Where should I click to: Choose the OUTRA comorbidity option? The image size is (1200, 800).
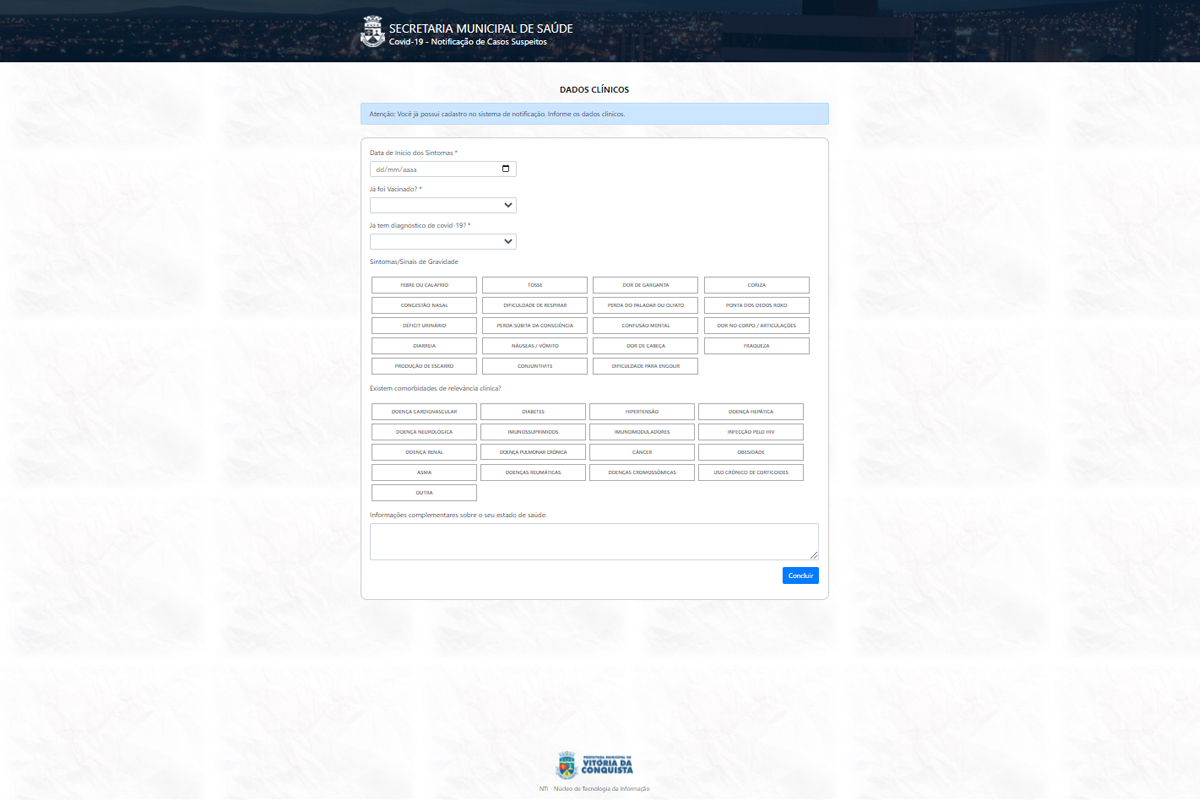[x=424, y=493]
